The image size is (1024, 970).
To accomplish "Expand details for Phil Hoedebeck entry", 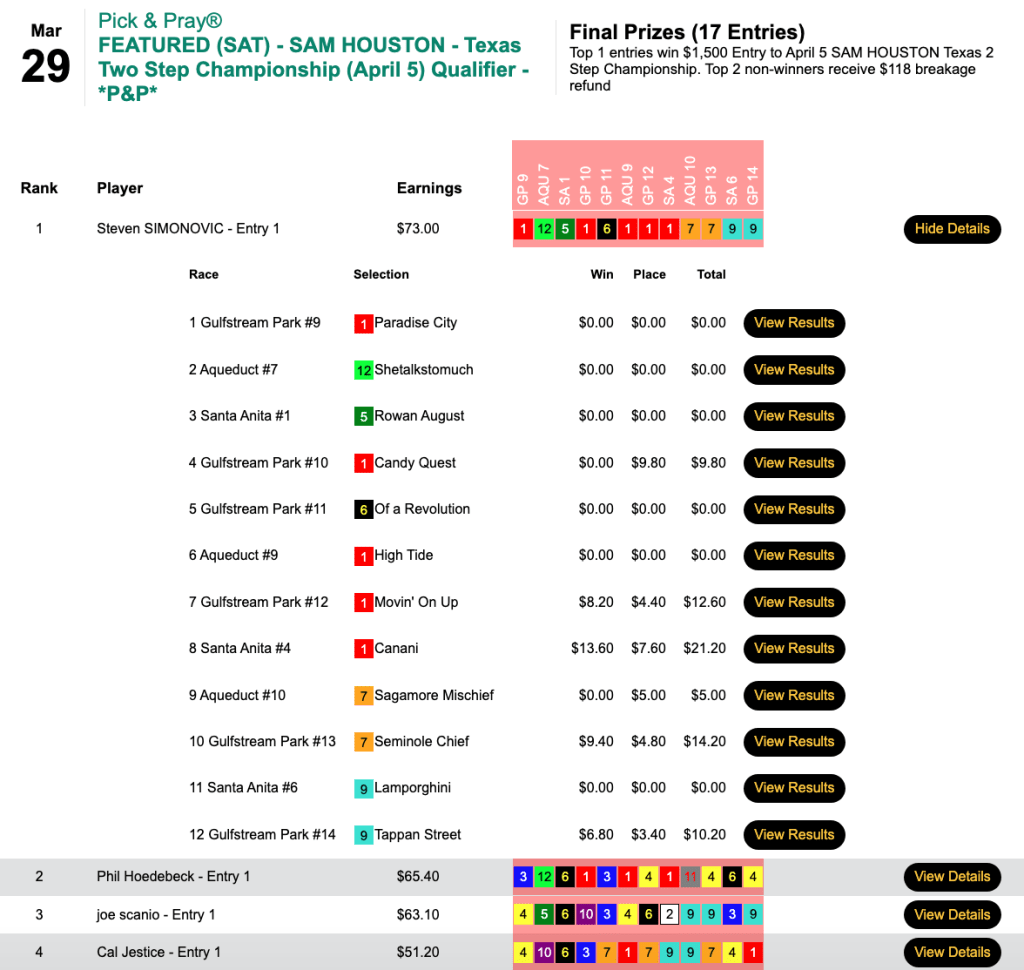I will 951,877.
